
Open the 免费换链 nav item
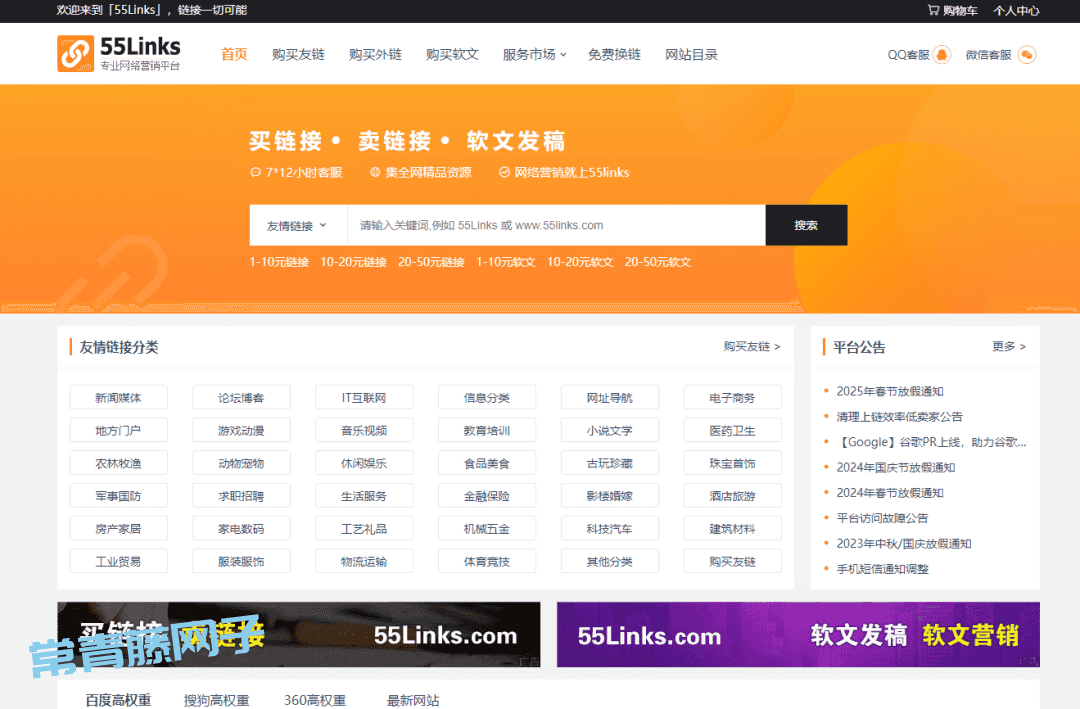click(x=614, y=54)
